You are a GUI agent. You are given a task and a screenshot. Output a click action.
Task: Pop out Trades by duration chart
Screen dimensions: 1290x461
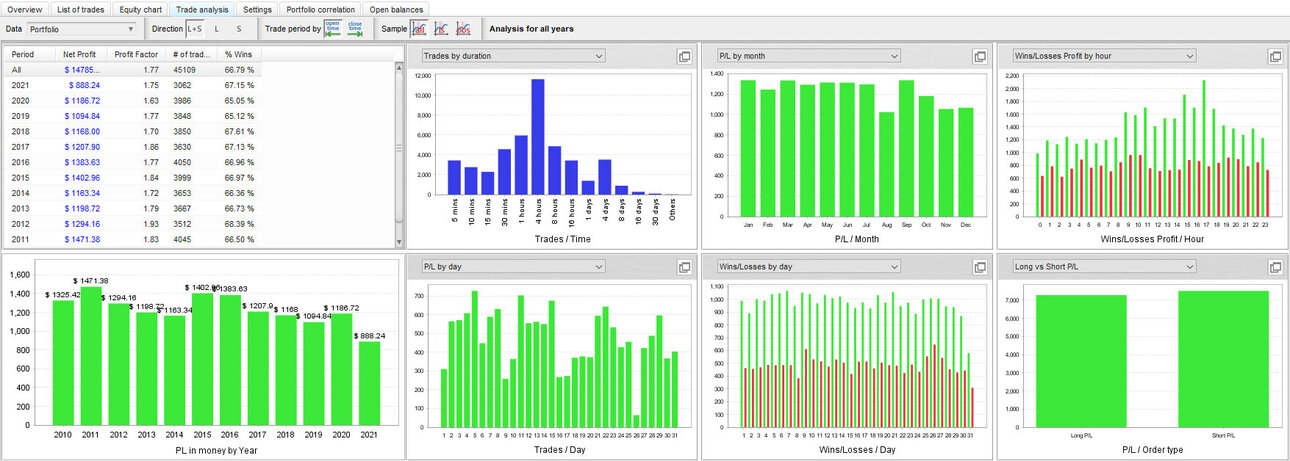(685, 56)
